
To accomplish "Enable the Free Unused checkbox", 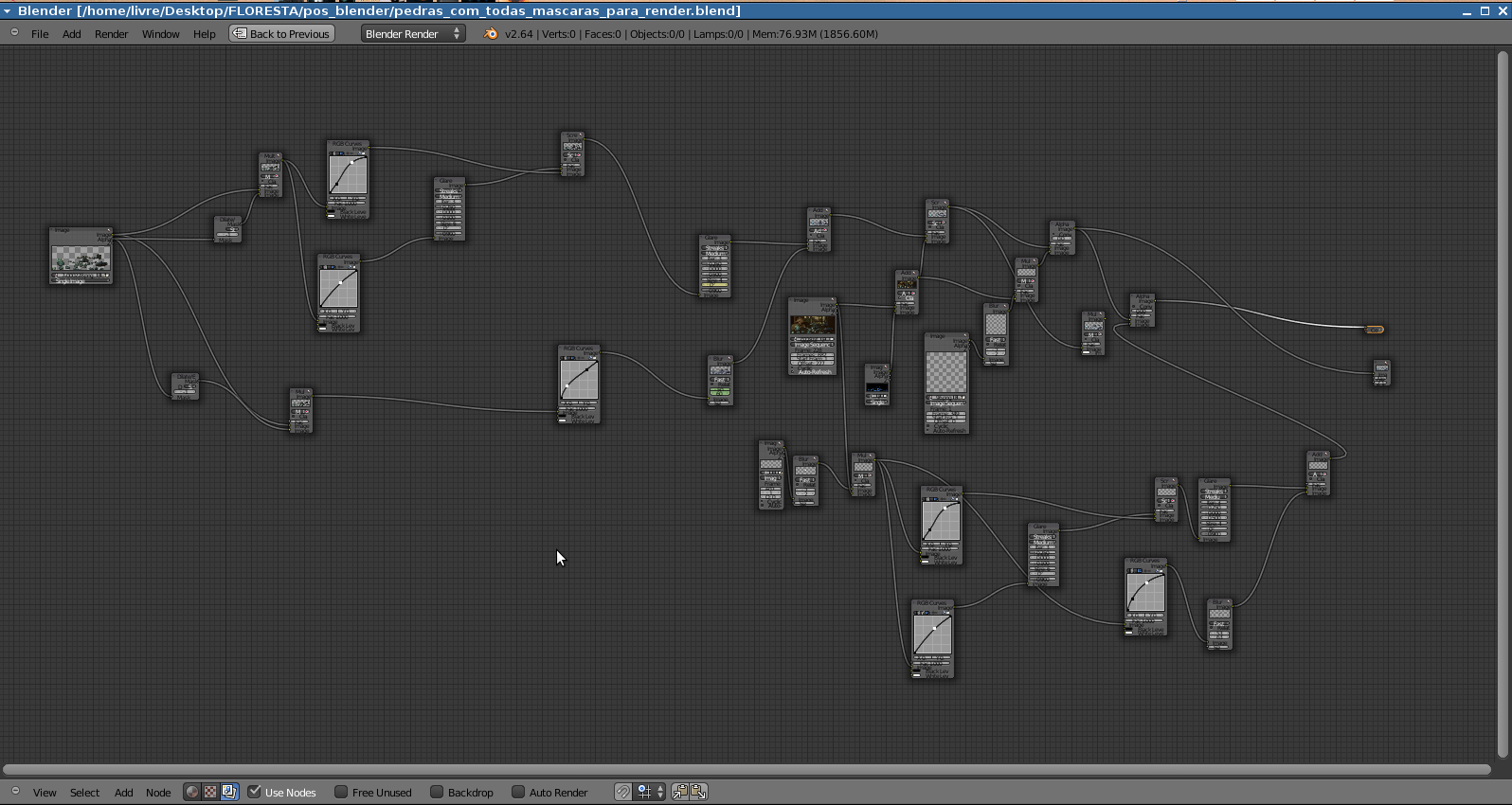I will [341, 792].
